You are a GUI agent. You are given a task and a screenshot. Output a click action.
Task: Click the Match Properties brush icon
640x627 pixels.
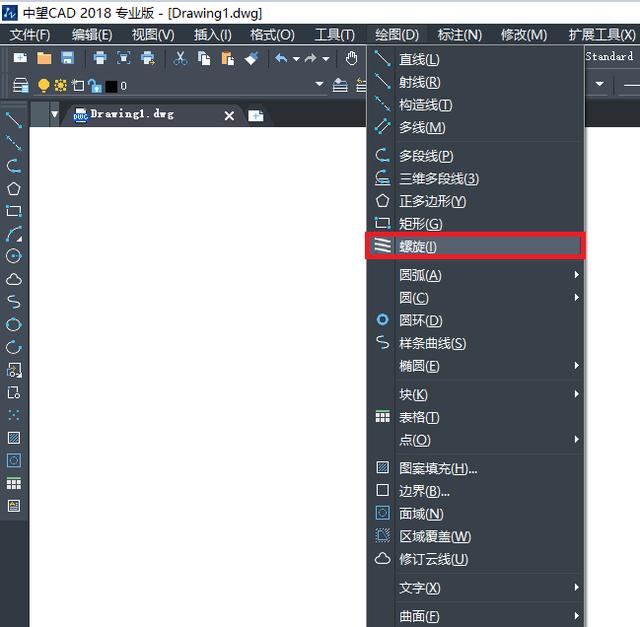tap(251, 58)
